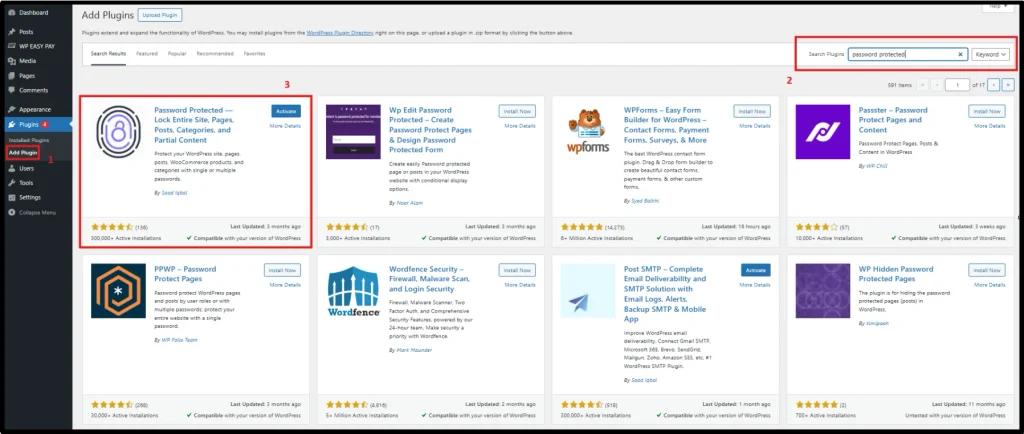Click the Wordfence fence logo icon
This screenshot has height=434, width=1024.
353,290
